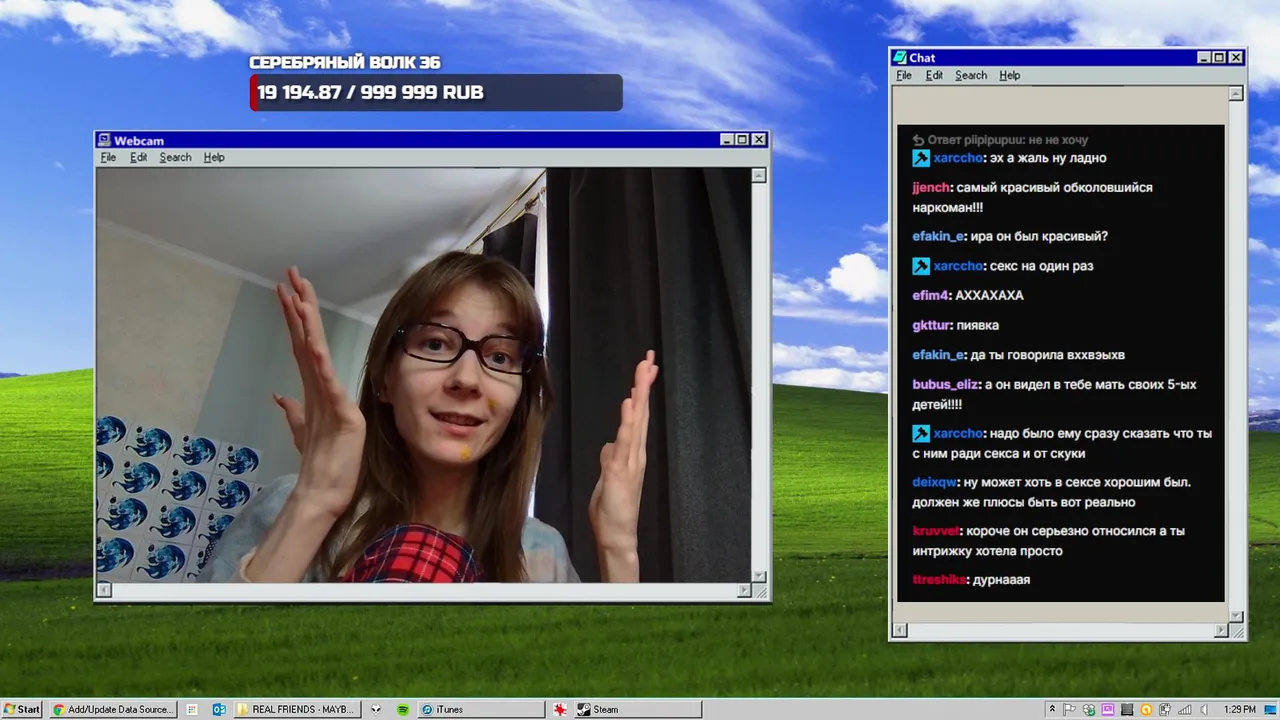Click Chat vertical scrollbar up arrow
The width and height of the screenshot is (1280, 720).
(1236, 93)
